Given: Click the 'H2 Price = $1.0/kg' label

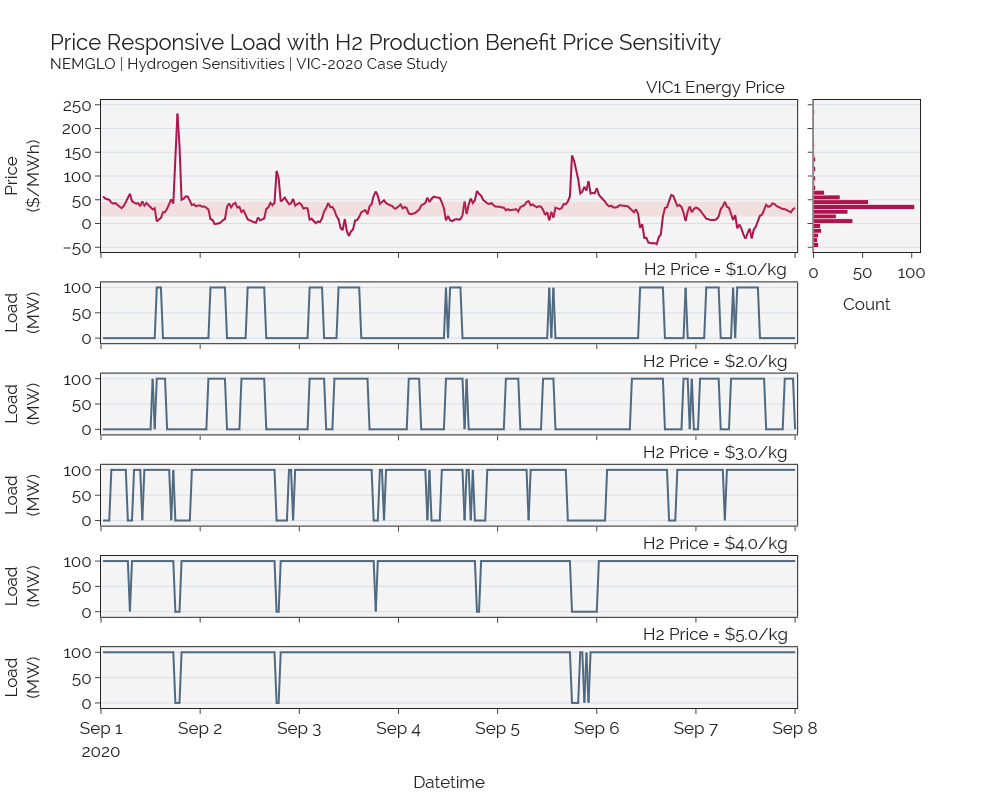Looking at the screenshot, I should 715,270.
